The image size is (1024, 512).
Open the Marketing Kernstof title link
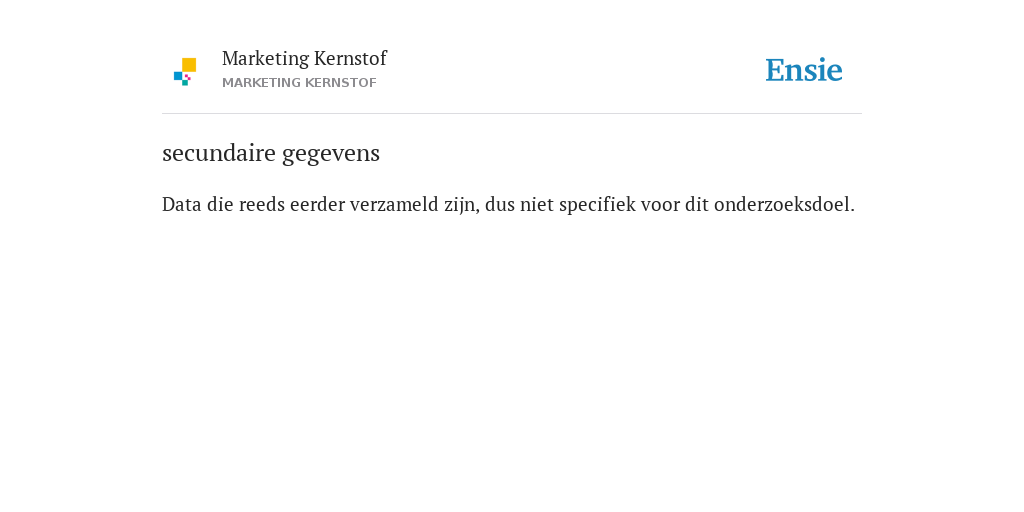click(304, 58)
